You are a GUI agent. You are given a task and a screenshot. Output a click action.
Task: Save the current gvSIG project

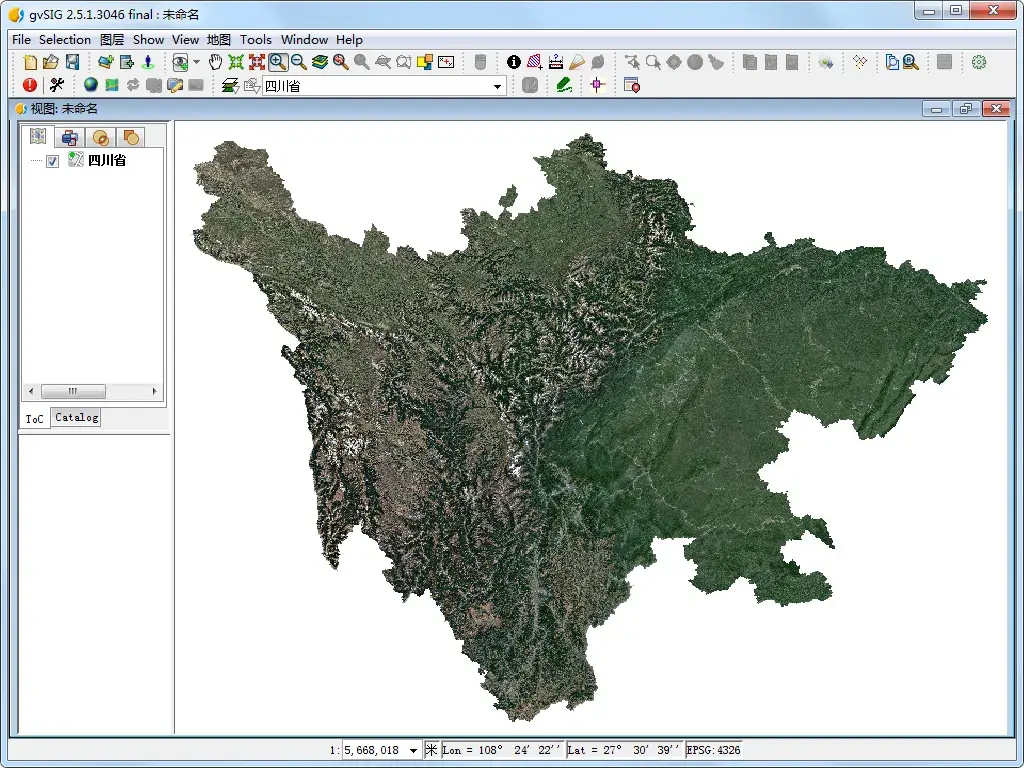point(72,61)
